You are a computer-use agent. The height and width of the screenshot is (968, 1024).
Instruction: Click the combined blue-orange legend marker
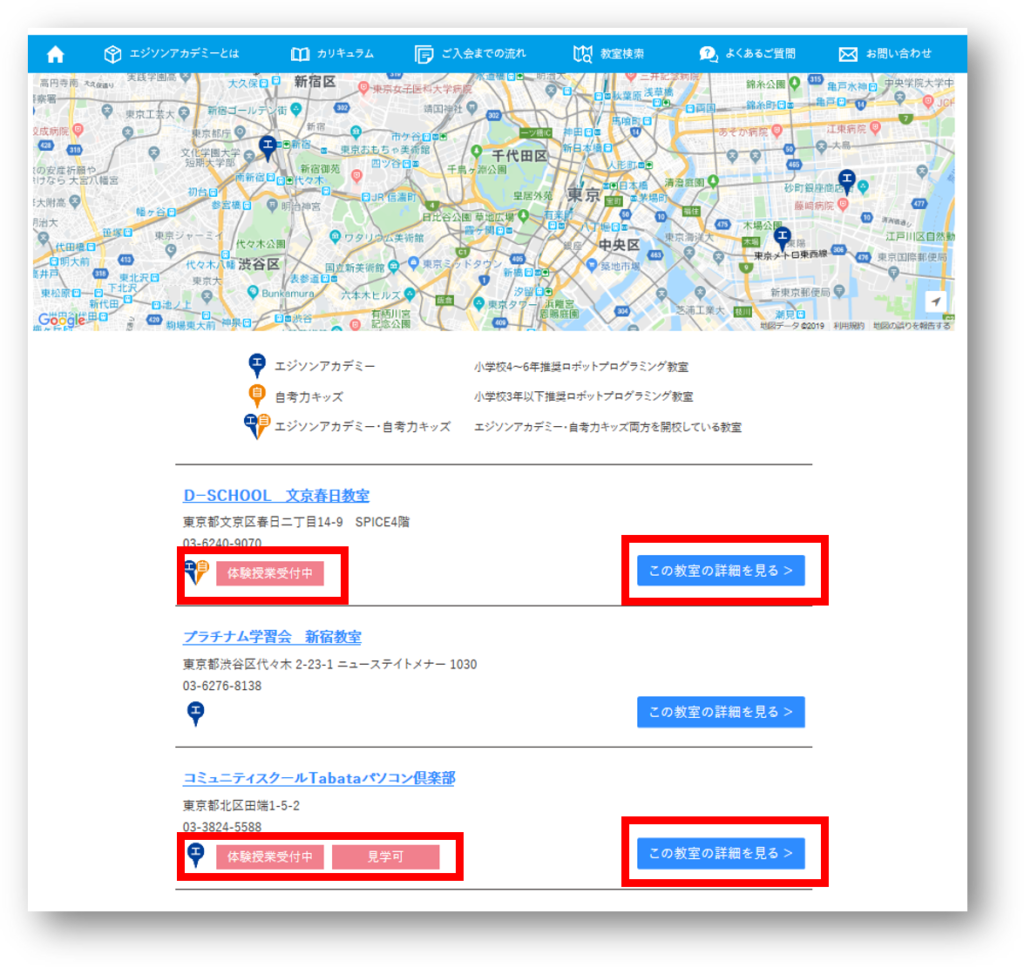(x=257, y=427)
